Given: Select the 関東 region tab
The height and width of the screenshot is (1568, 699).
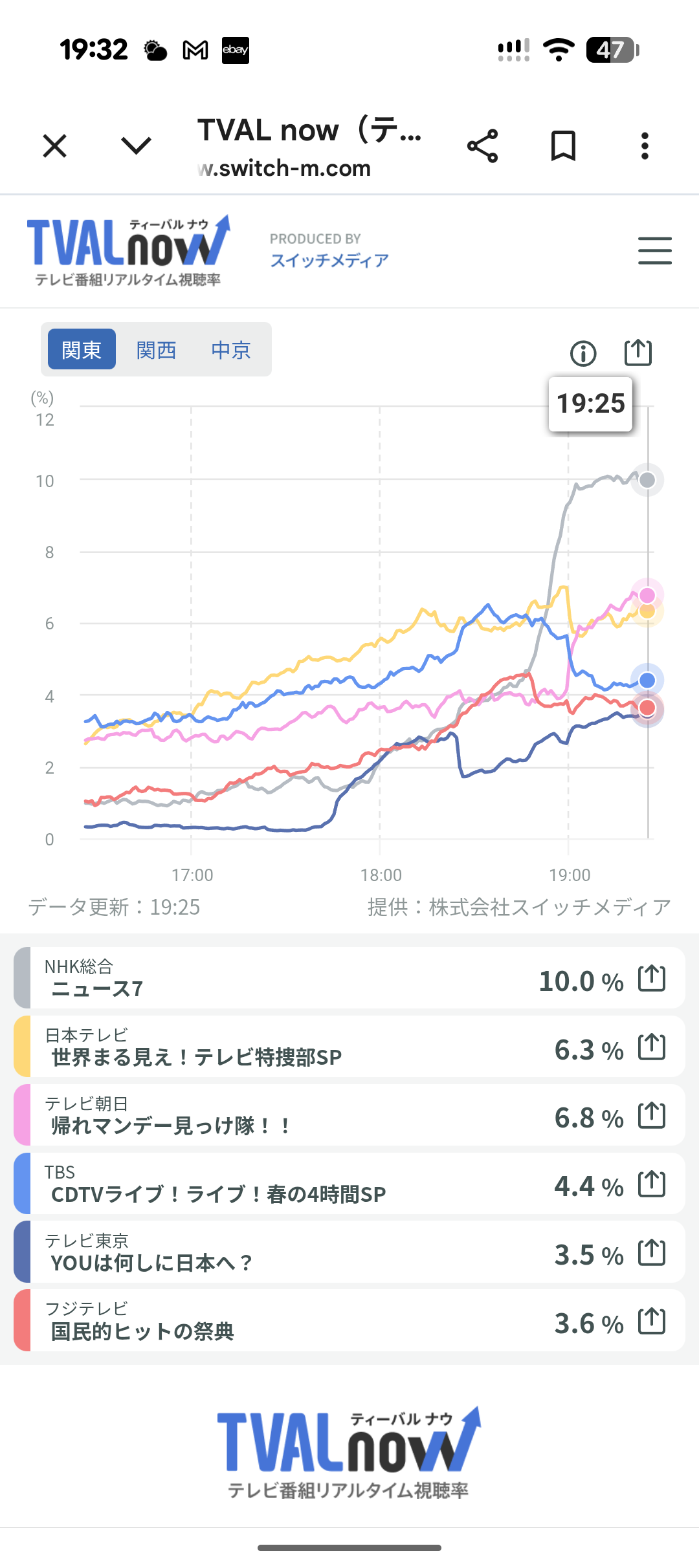Looking at the screenshot, I should 82,349.
